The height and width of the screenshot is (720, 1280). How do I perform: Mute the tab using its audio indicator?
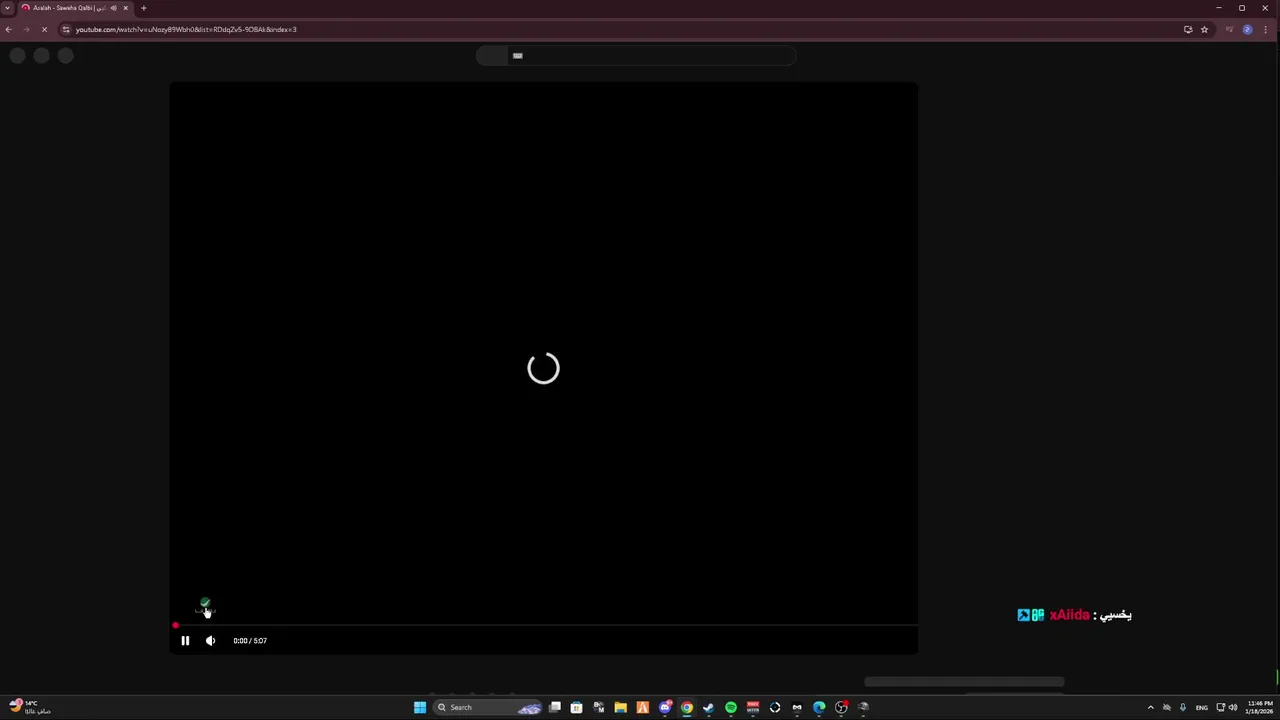coord(113,8)
